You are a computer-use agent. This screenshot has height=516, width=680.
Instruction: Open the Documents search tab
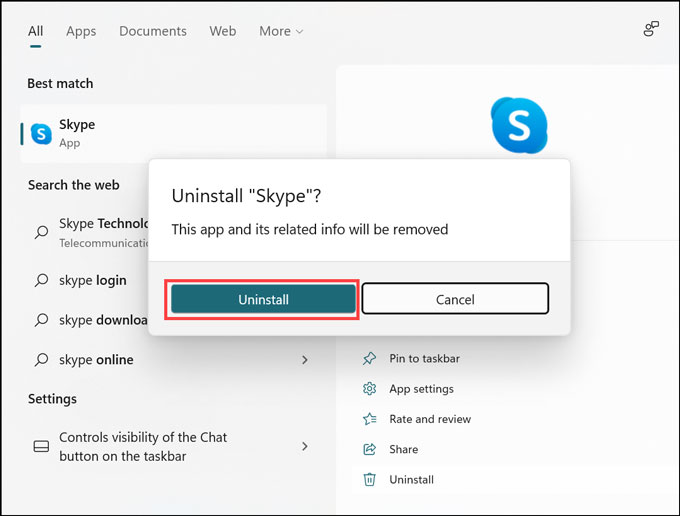click(x=153, y=31)
